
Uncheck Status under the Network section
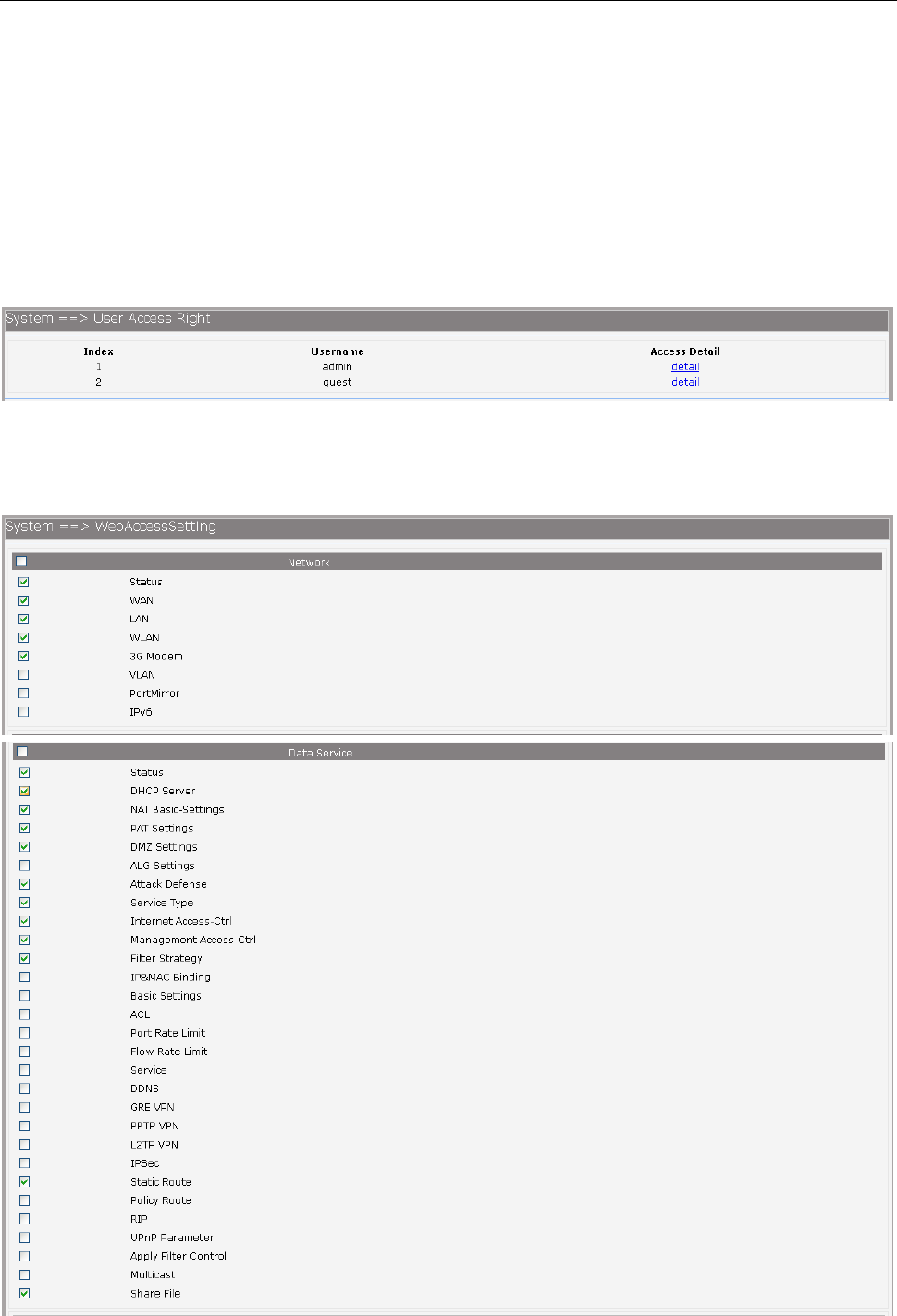pyautogui.click(x=24, y=582)
